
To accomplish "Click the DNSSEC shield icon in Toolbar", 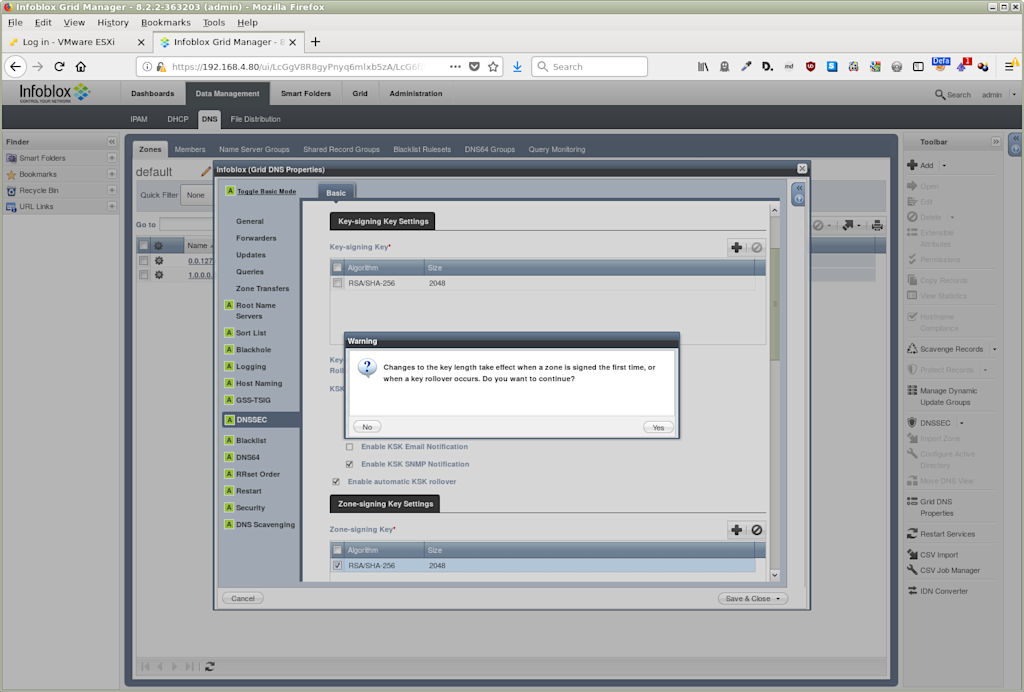I will click(912, 422).
